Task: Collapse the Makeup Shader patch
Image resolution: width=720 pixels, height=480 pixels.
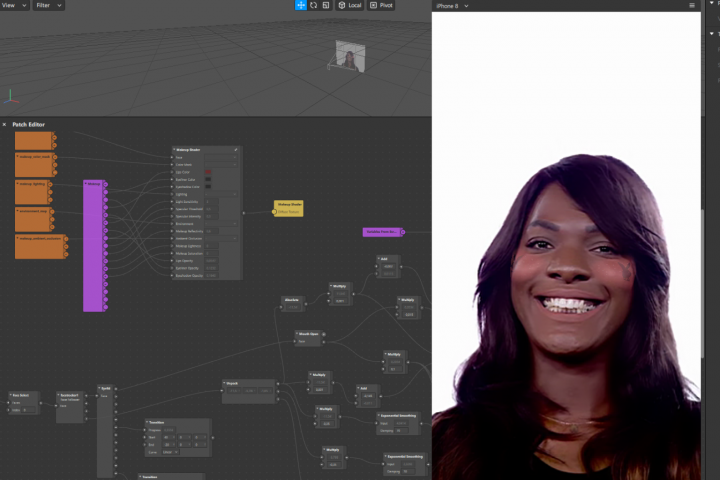Action: pos(174,150)
